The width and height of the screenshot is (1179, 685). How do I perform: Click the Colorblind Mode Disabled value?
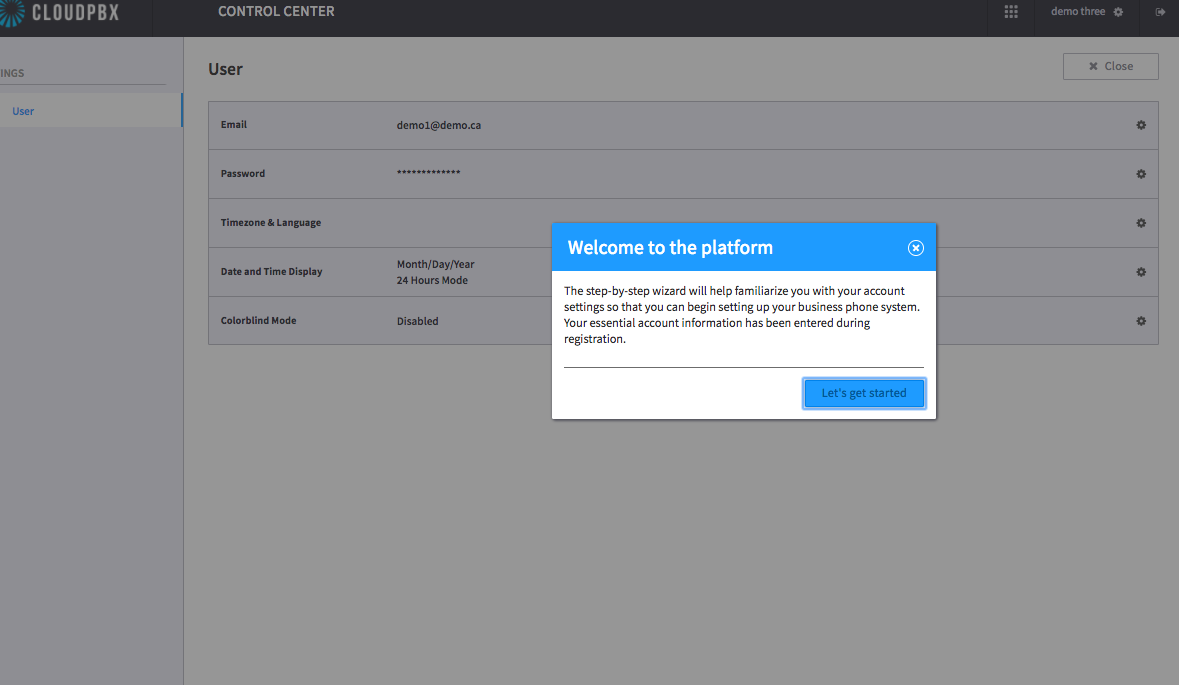(x=417, y=321)
